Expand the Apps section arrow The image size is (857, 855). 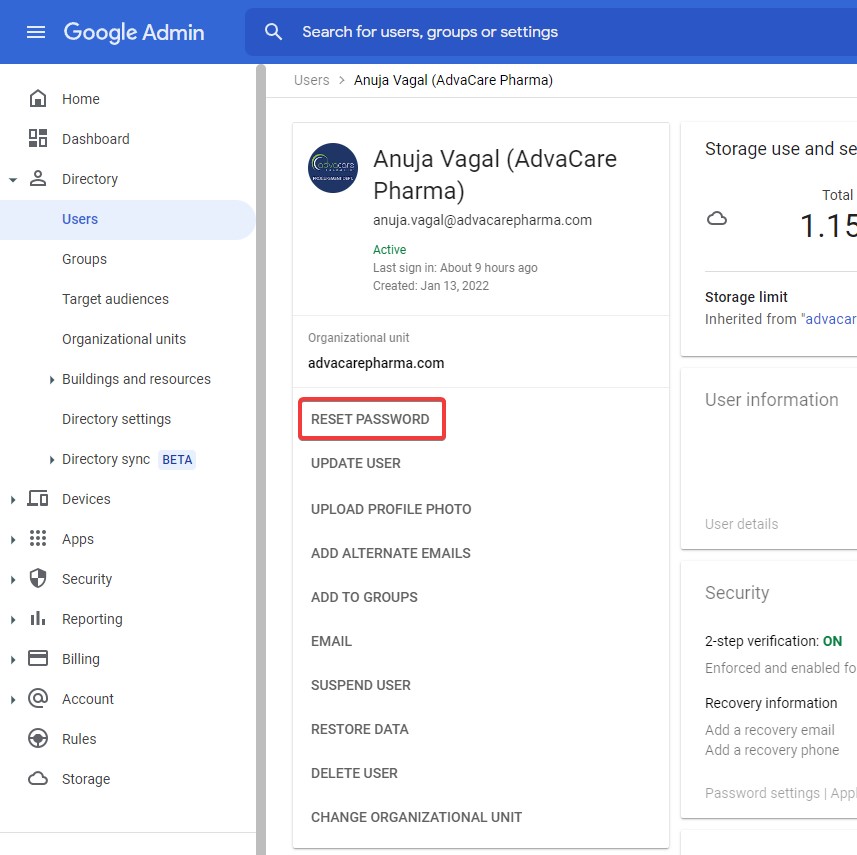tap(13, 540)
